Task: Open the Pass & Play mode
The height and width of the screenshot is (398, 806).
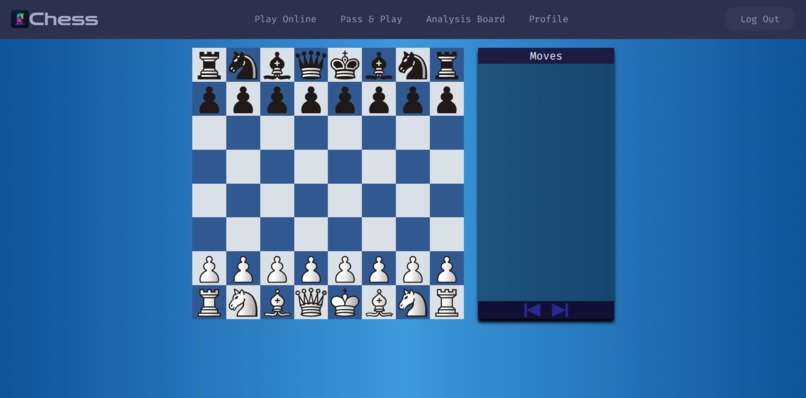Action: (371, 19)
